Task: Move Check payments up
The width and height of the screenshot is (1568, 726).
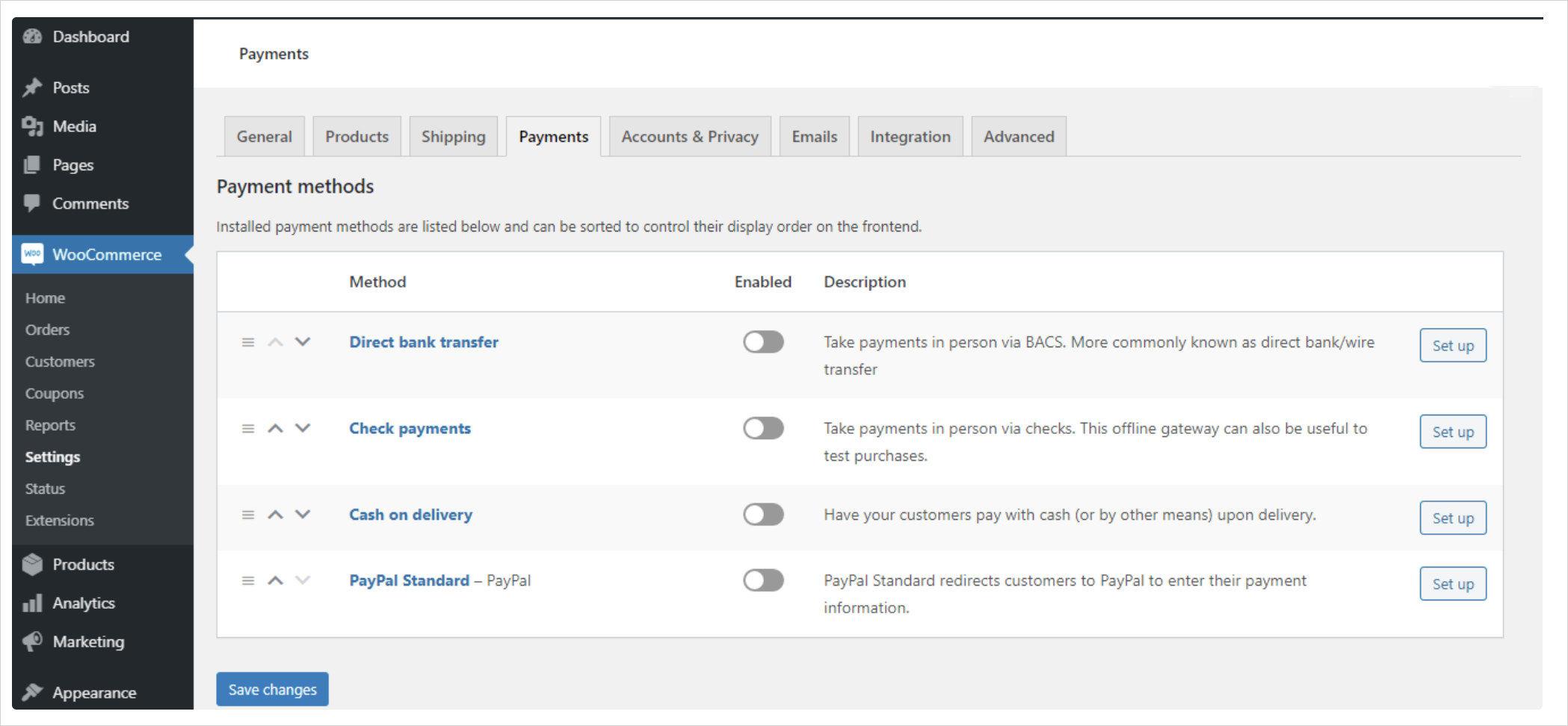Action: (x=275, y=429)
